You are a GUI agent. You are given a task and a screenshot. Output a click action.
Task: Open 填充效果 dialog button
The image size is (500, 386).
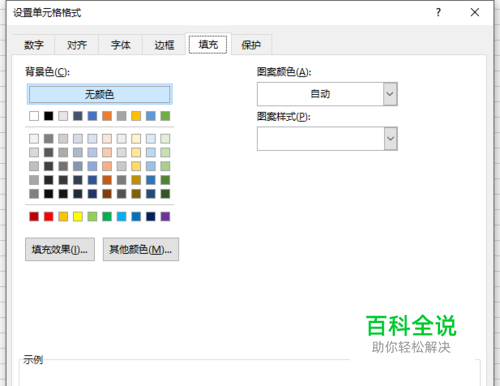tap(60, 249)
